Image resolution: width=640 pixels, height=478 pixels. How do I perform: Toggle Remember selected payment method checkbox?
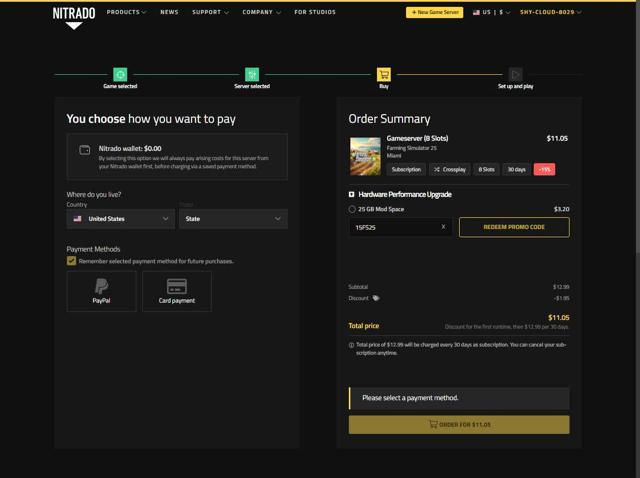71,261
